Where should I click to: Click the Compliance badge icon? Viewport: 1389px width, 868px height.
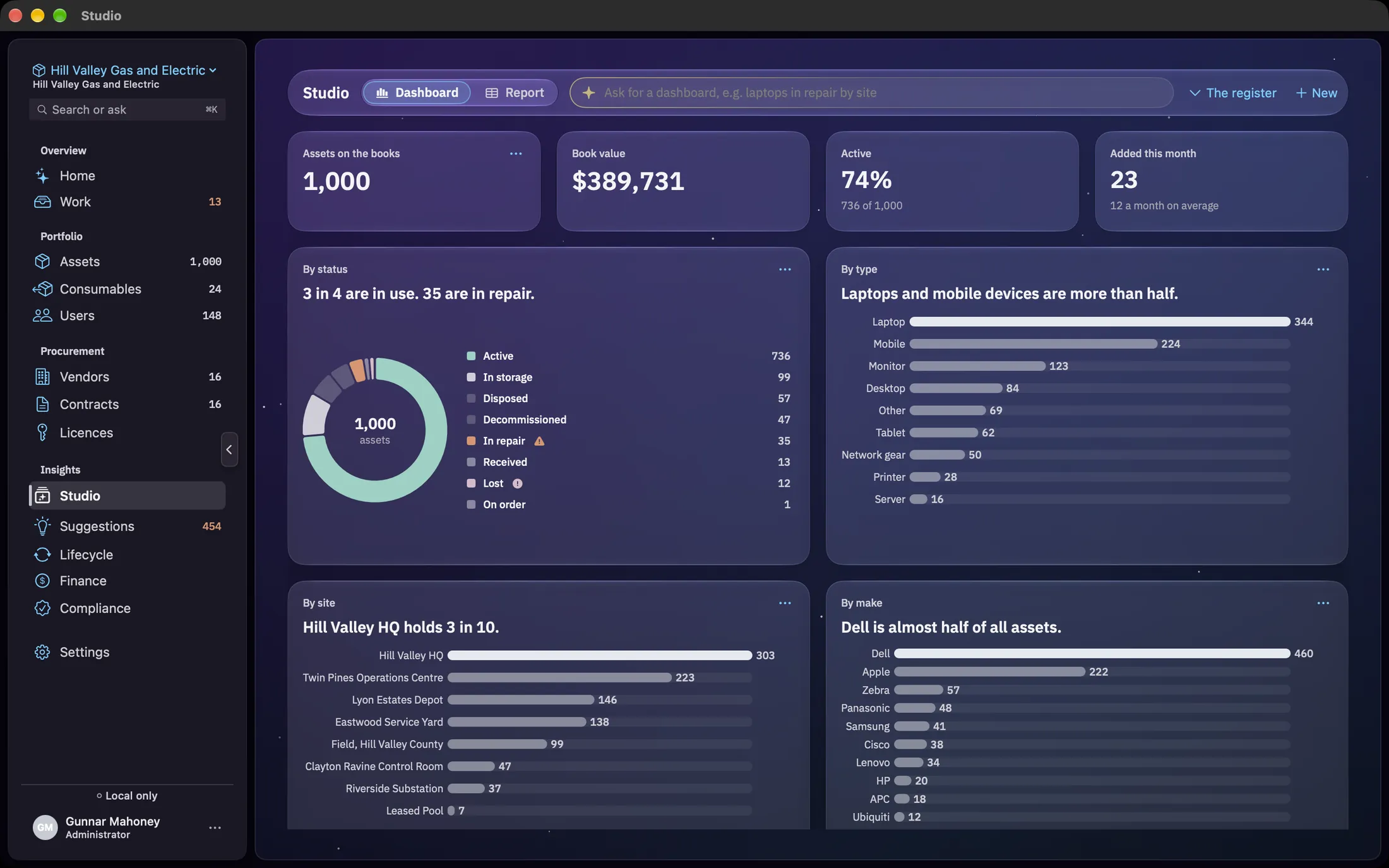[x=42, y=608]
